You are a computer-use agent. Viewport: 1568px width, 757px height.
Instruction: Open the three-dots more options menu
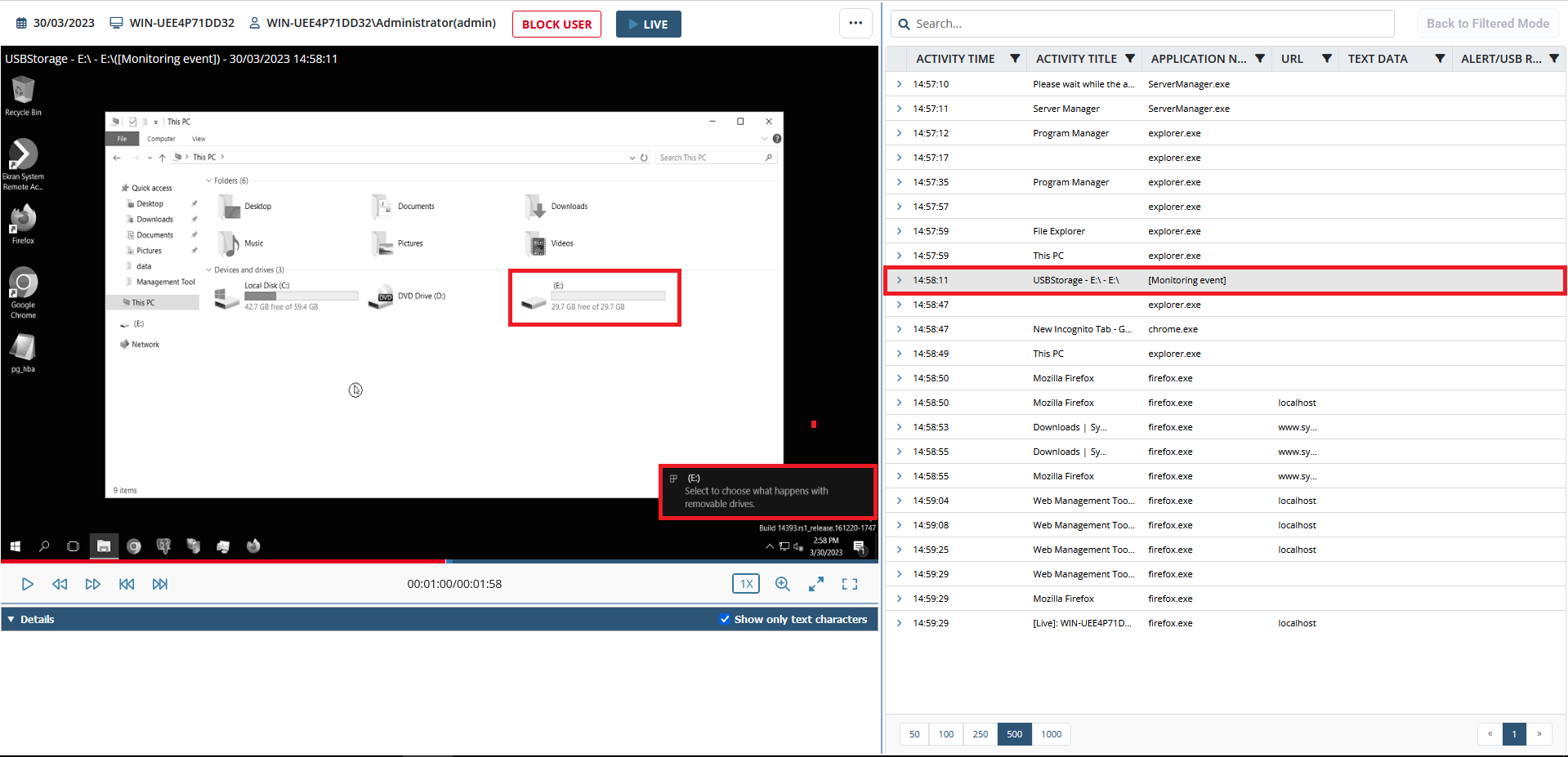pyautogui.click(x=855, y=24)
